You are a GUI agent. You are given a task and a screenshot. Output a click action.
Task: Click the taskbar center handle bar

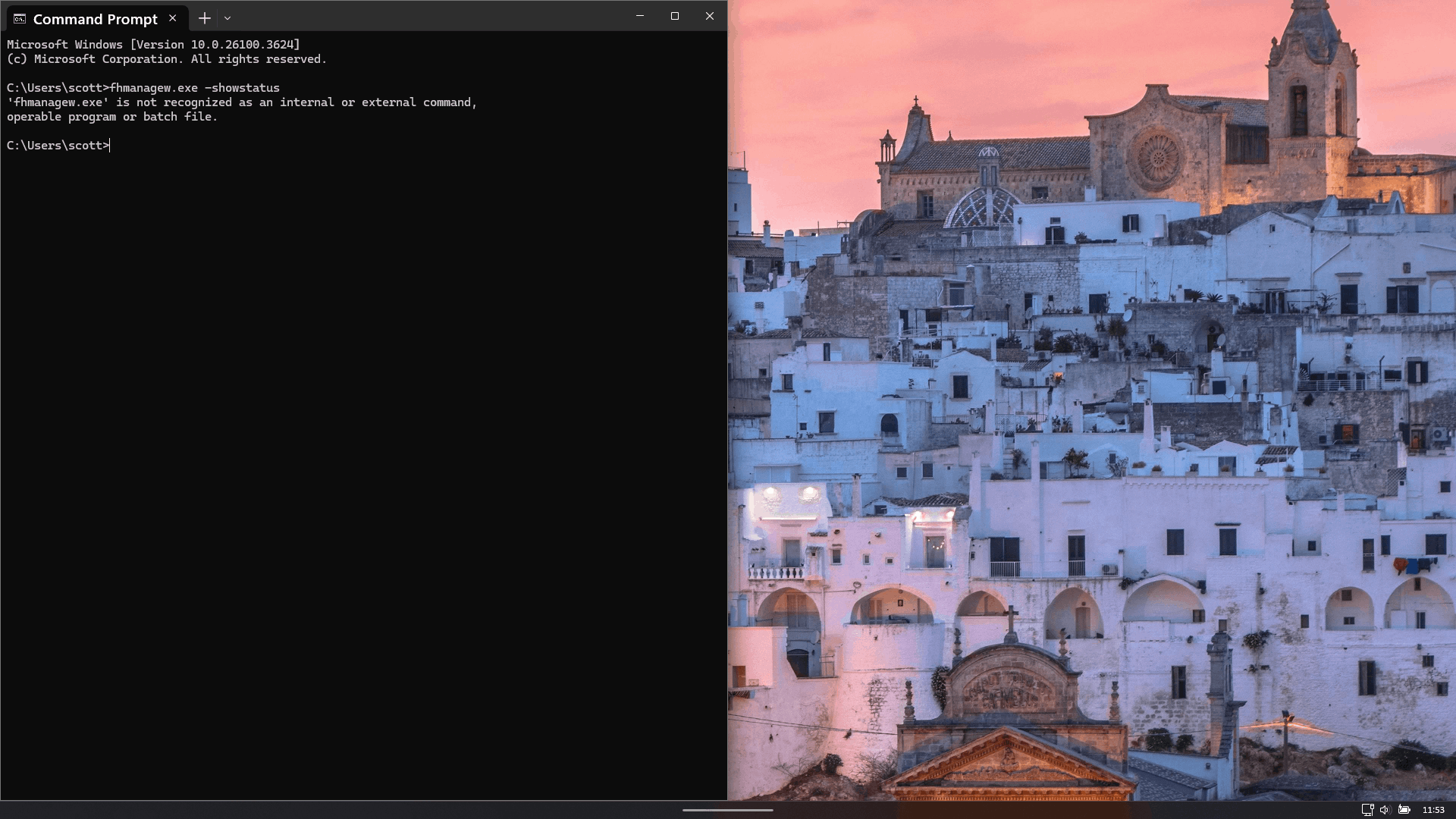click(x=728, y=810)
